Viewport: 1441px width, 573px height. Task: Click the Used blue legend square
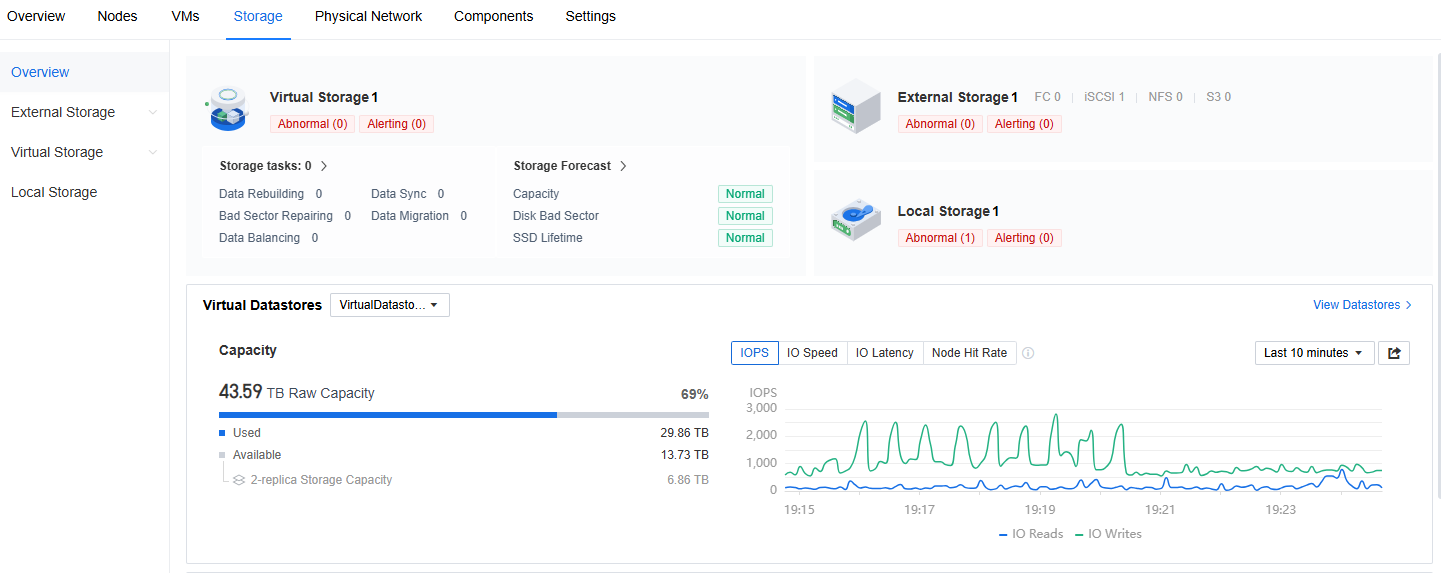pos(222,433)
